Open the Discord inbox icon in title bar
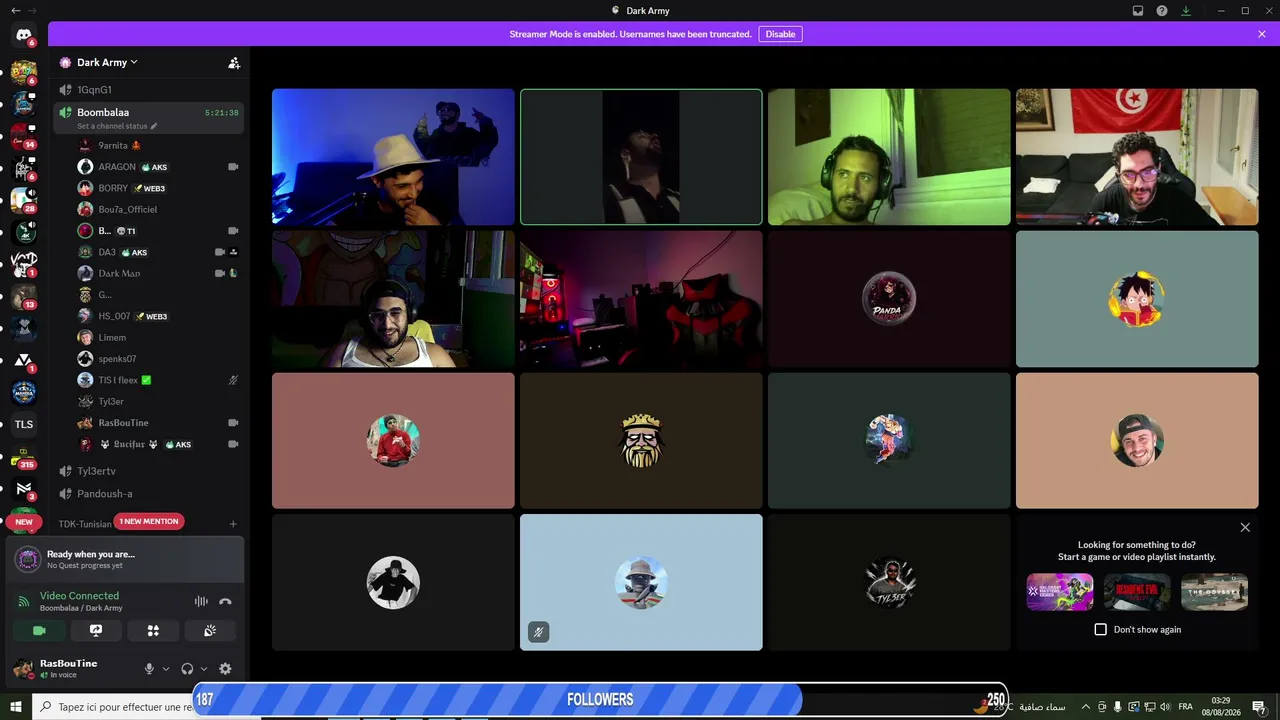Viewport: 1280px width, 720px height. tap(1138, 11)
